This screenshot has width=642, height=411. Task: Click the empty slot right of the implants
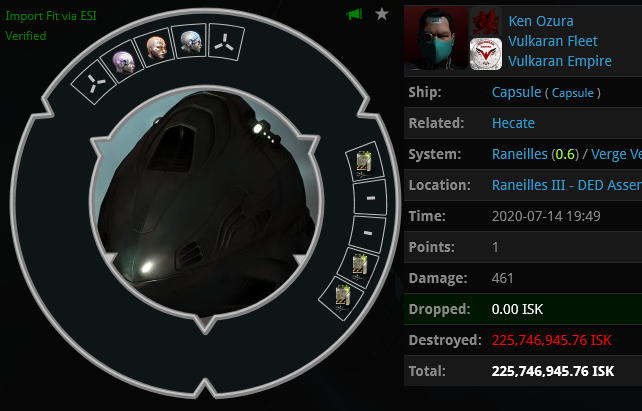(226, 42)
